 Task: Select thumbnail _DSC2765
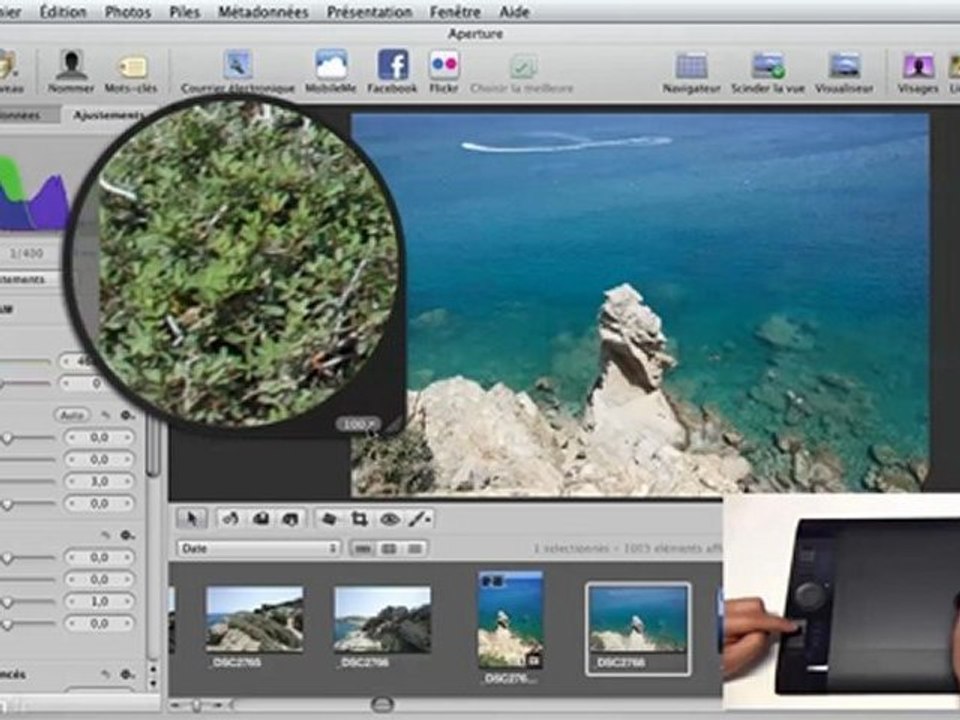point(254,619)
